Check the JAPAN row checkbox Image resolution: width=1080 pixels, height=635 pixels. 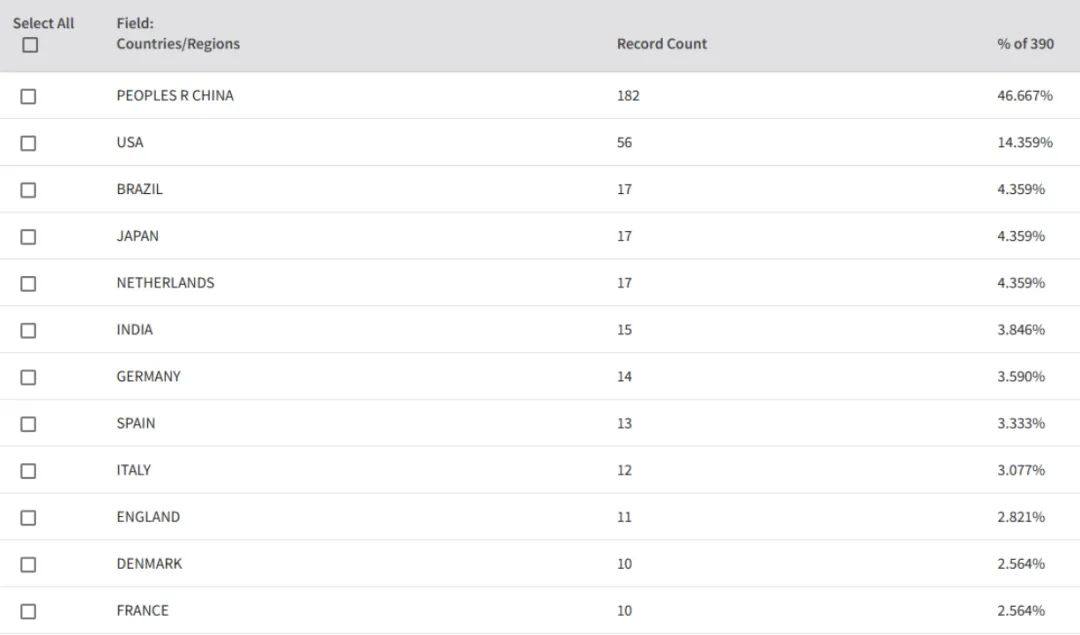(28, 237)
